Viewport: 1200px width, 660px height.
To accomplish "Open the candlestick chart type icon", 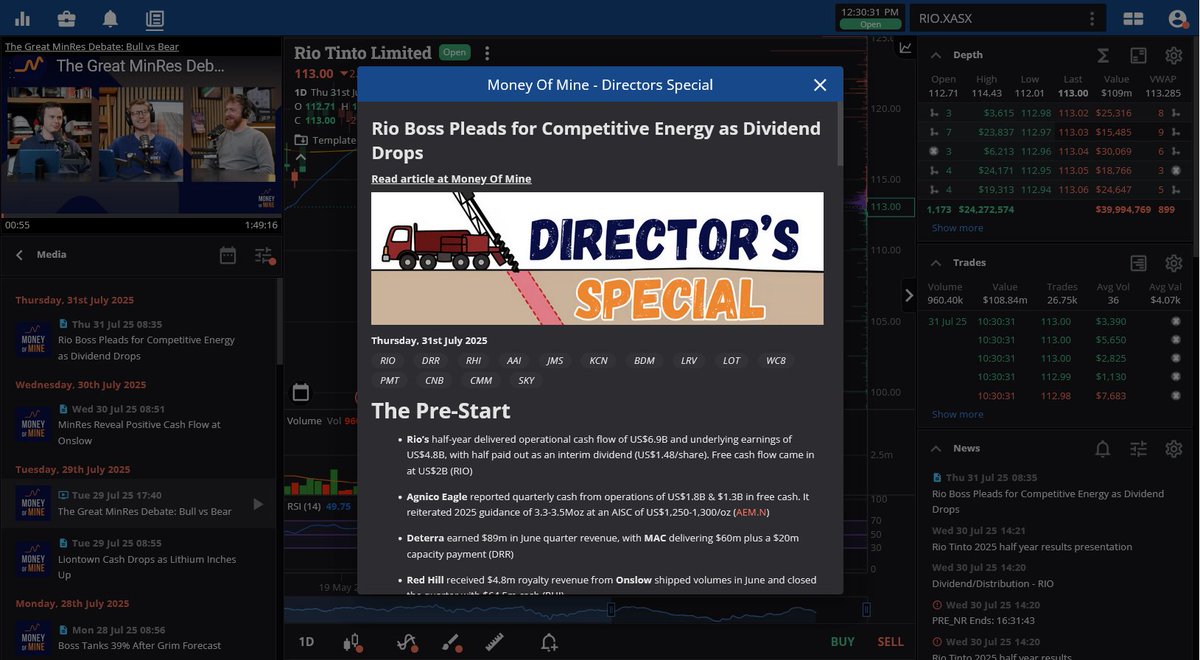I will click(x=352, y=642).
